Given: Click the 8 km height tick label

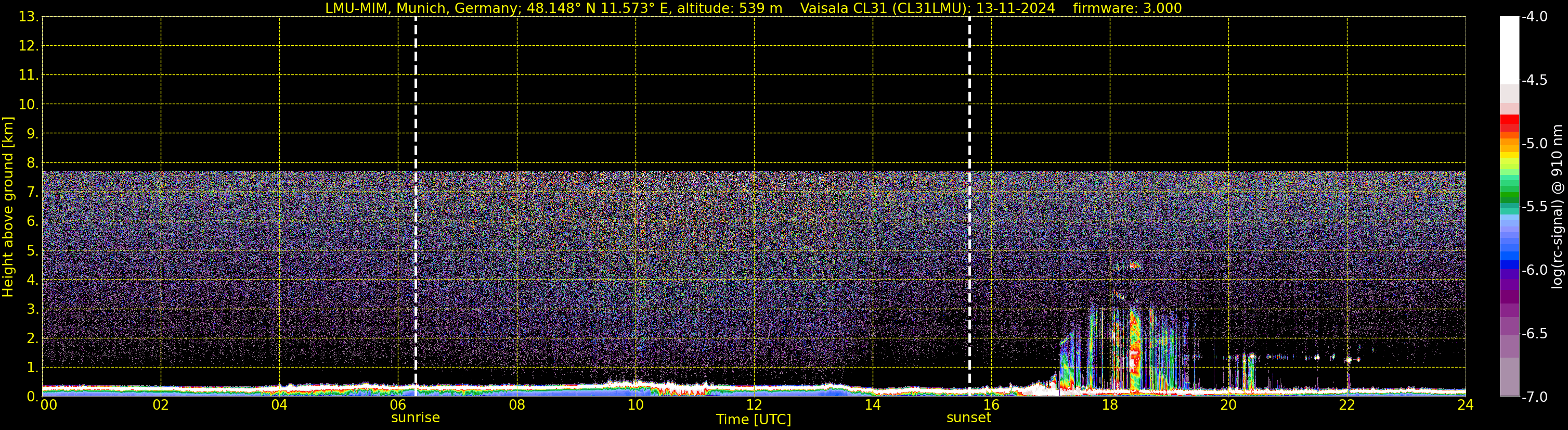Looking at the screenshot, I should pos(32,163).
